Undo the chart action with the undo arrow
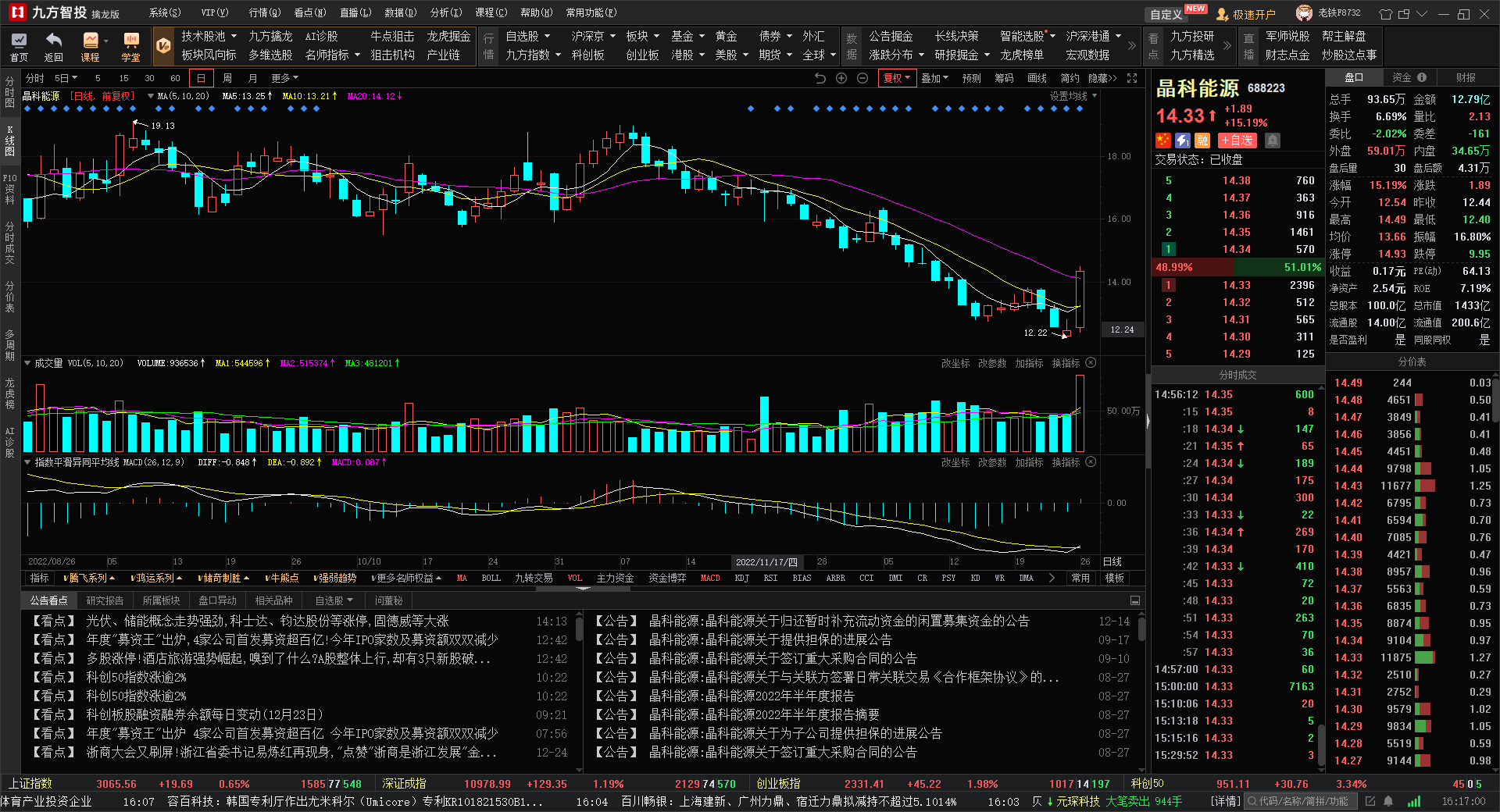 [820, 78]
